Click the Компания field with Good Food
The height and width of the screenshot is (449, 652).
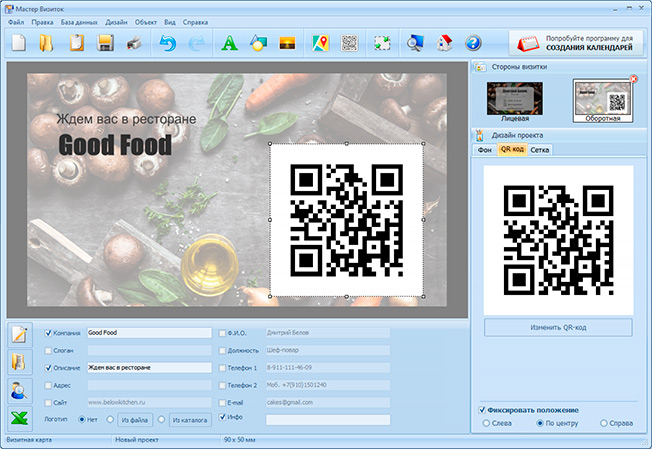click(149, 333)
